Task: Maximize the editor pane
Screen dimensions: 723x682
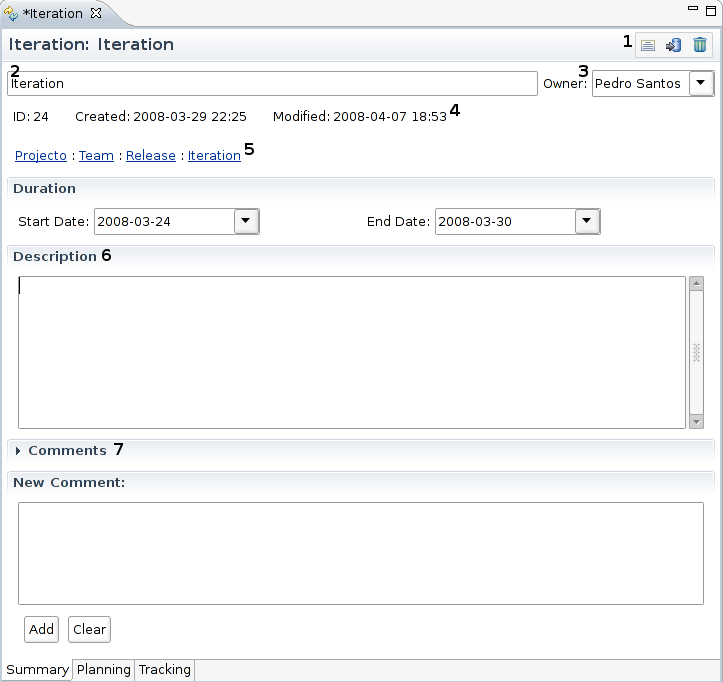Action: click(709, 8)
